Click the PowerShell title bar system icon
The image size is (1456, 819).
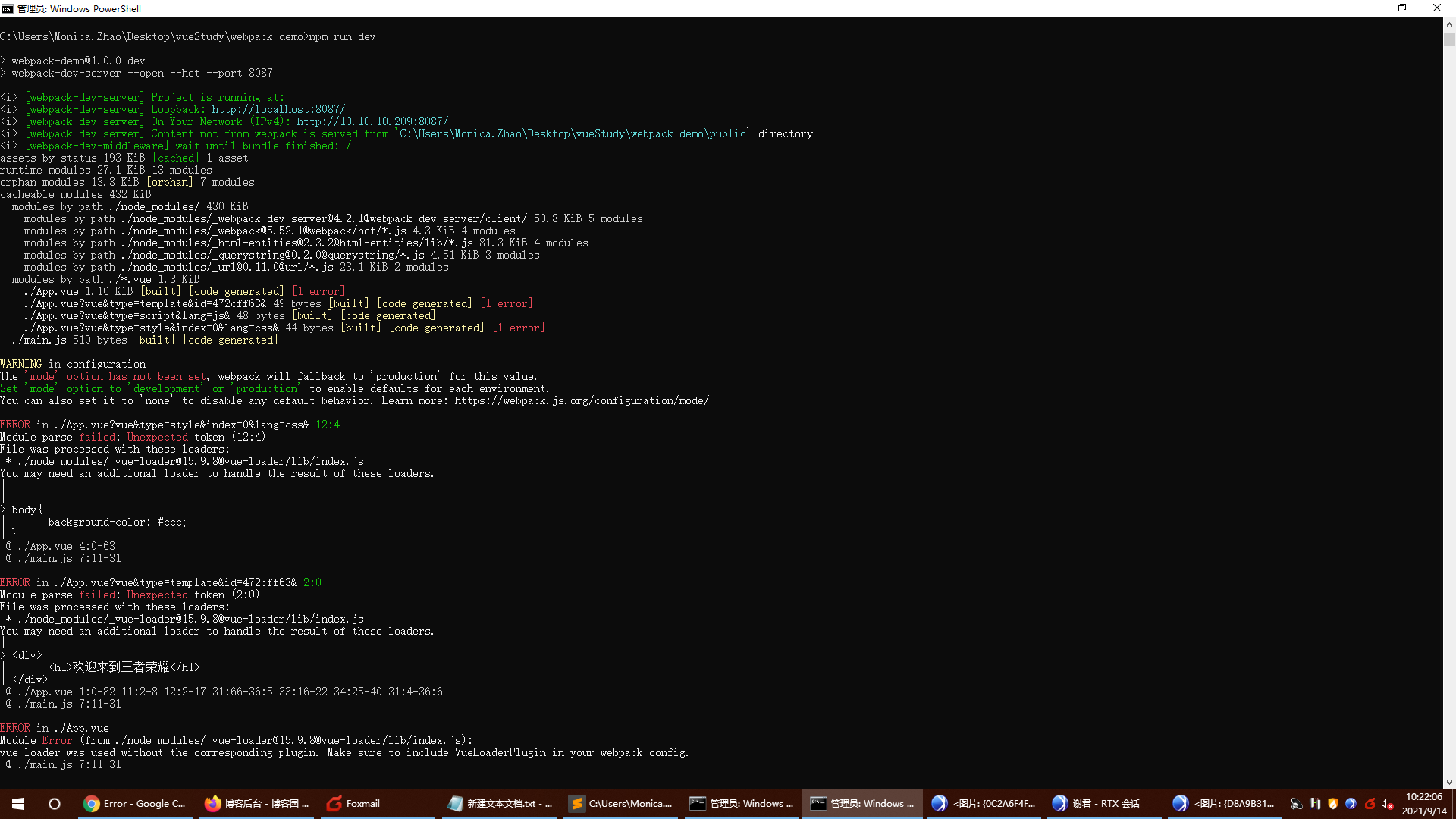[x=8, y=8]
